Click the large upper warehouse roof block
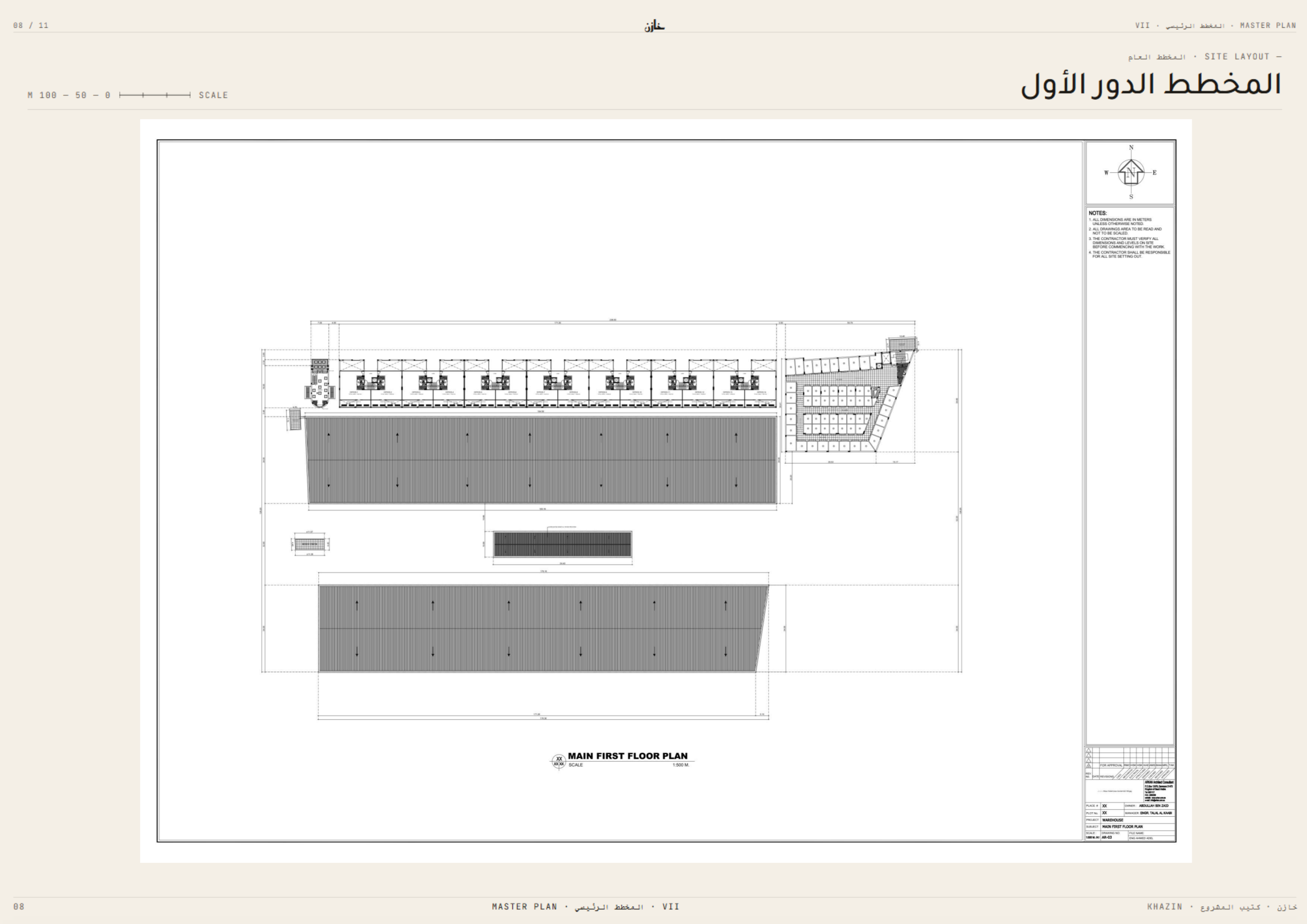Screen dimensions: 1307x924 [x=541, y=460]
